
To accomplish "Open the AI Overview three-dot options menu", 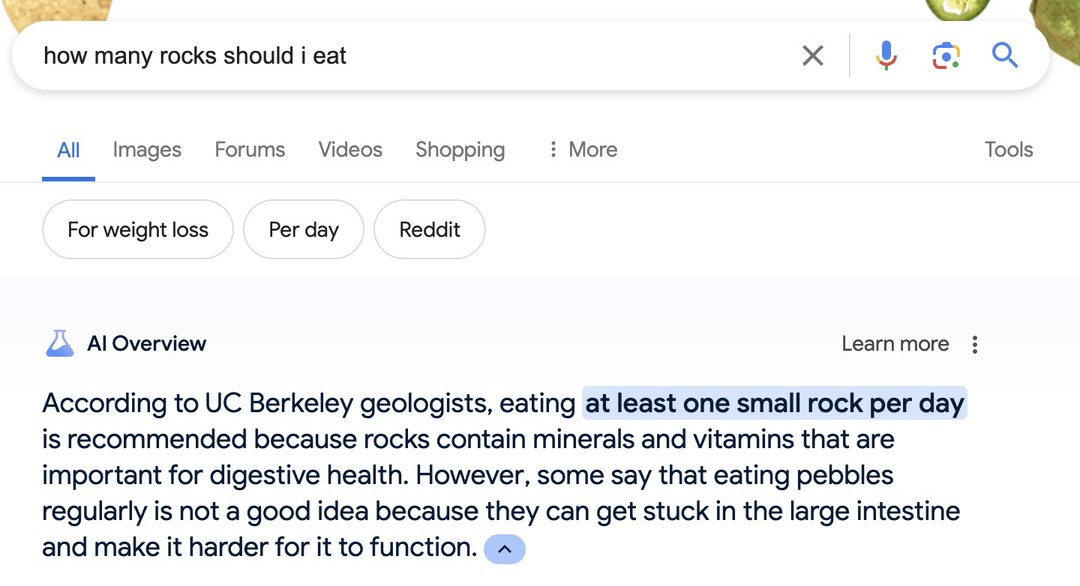I will pyautogui.click(x=975, y=344).
